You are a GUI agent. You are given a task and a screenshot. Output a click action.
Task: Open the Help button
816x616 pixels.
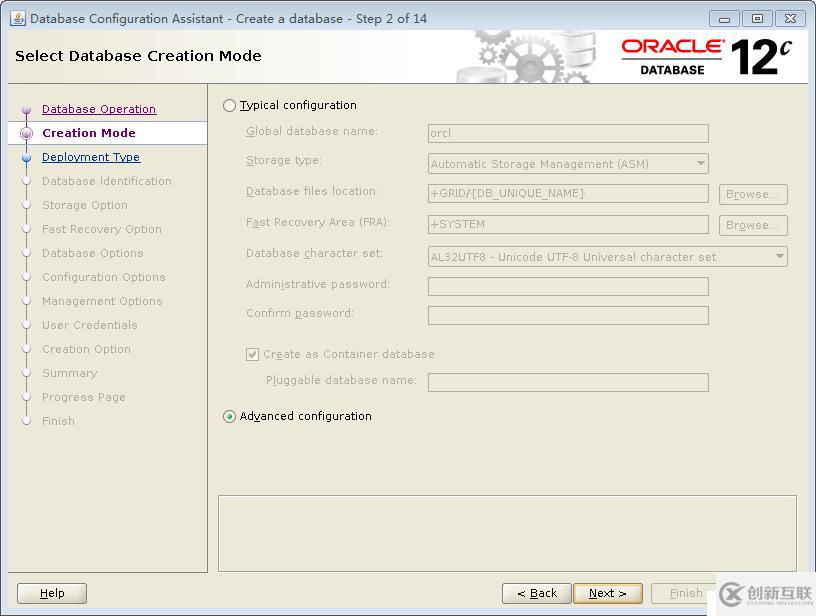(52, 593)
